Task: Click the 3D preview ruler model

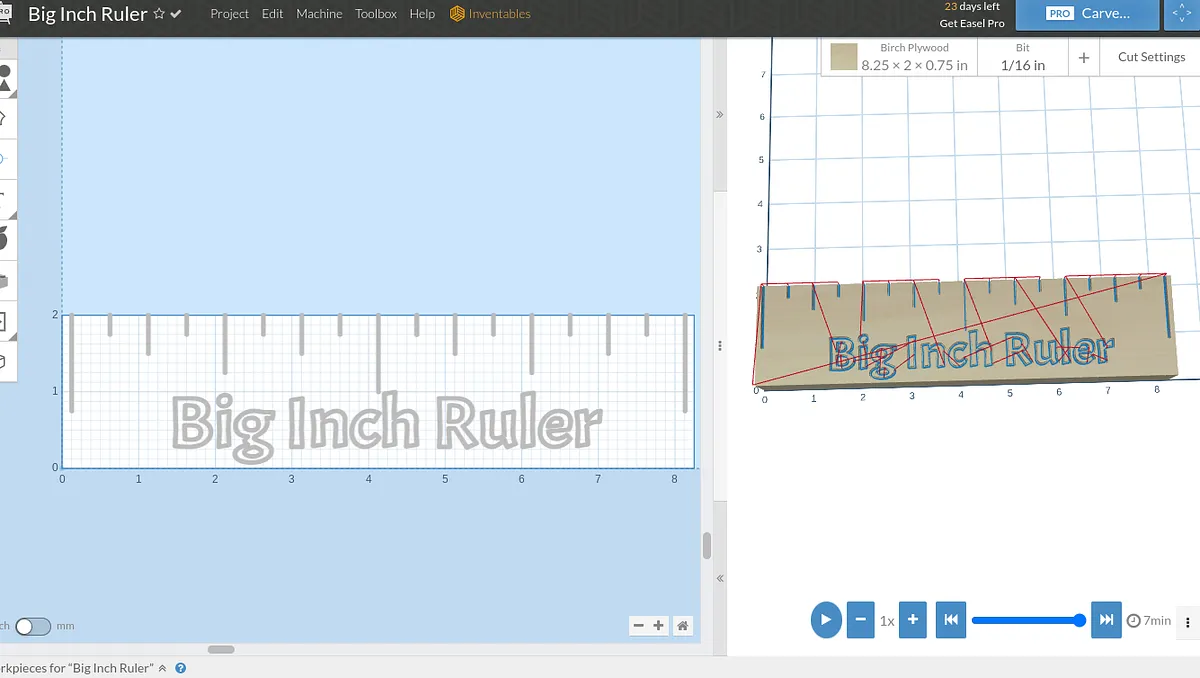Action: pos(965,330)
